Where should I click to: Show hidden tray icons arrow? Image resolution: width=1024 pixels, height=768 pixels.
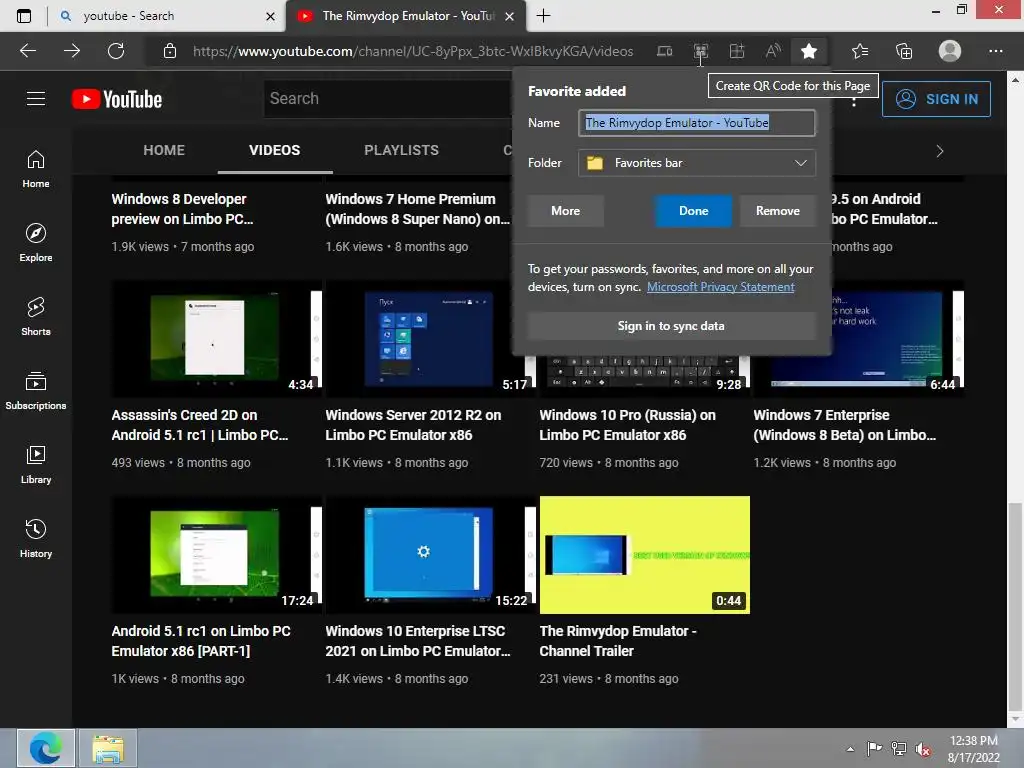pyautogui.click(x=850, y=749)
